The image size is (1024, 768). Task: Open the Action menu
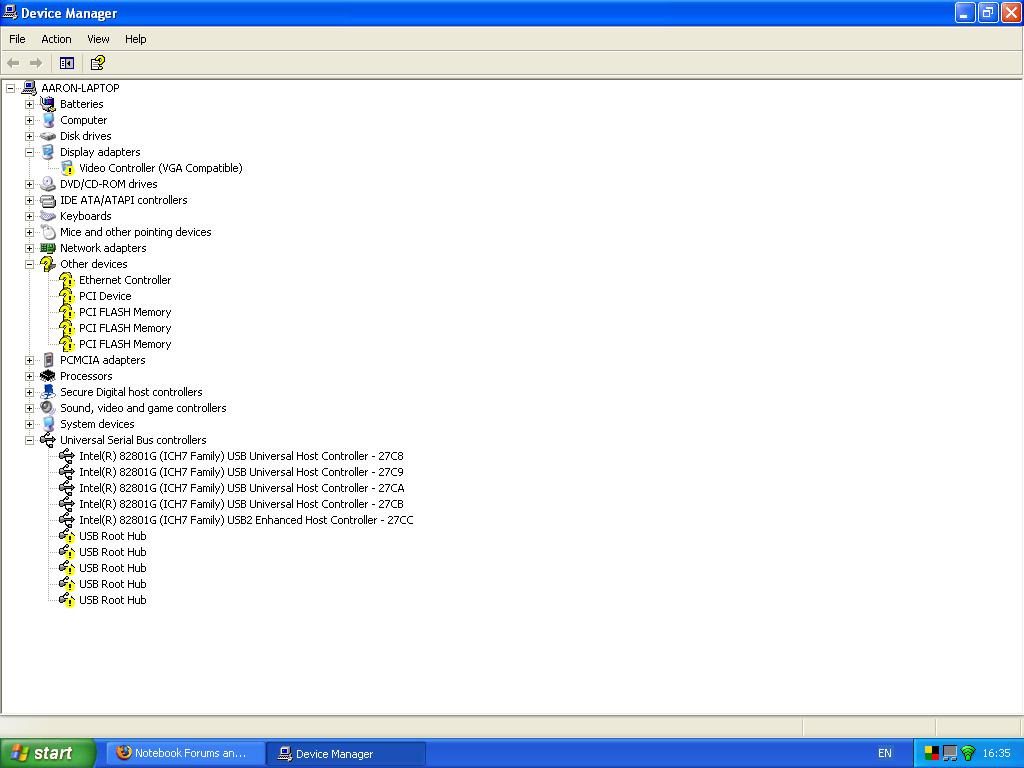point(56,39)
